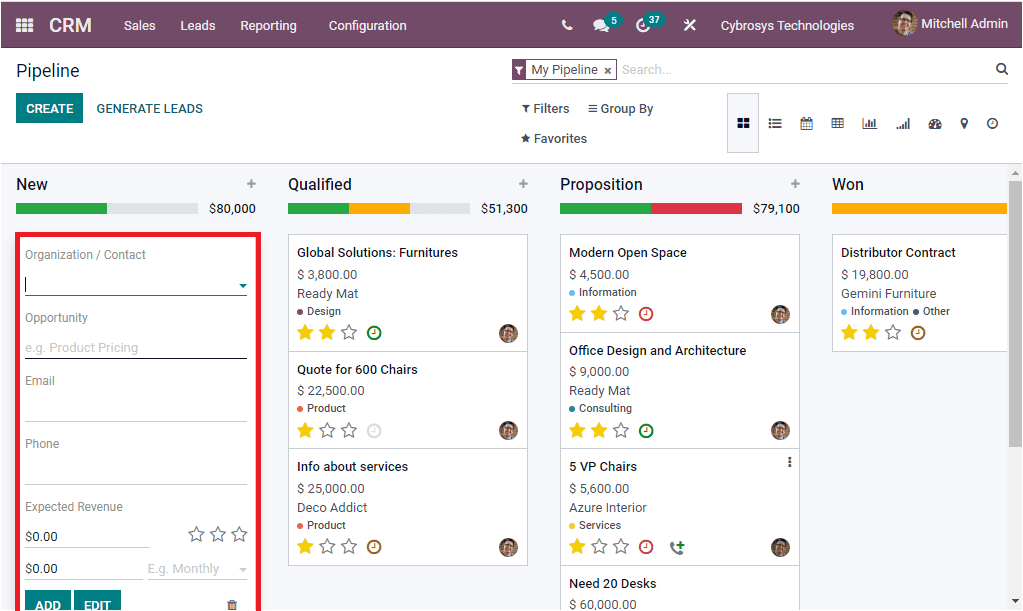Viewport: 1023px width, 611px height.
Task: Open the graph view of the pipeline
Action: [868, 122]
